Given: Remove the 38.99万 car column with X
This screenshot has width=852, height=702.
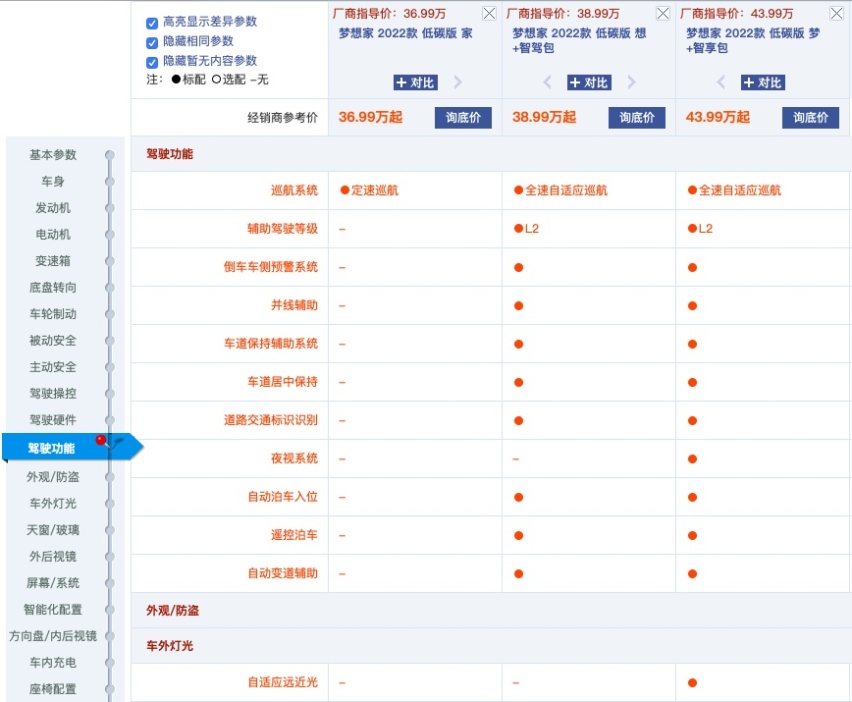Looking at the screenshot, I should [663, 14].
